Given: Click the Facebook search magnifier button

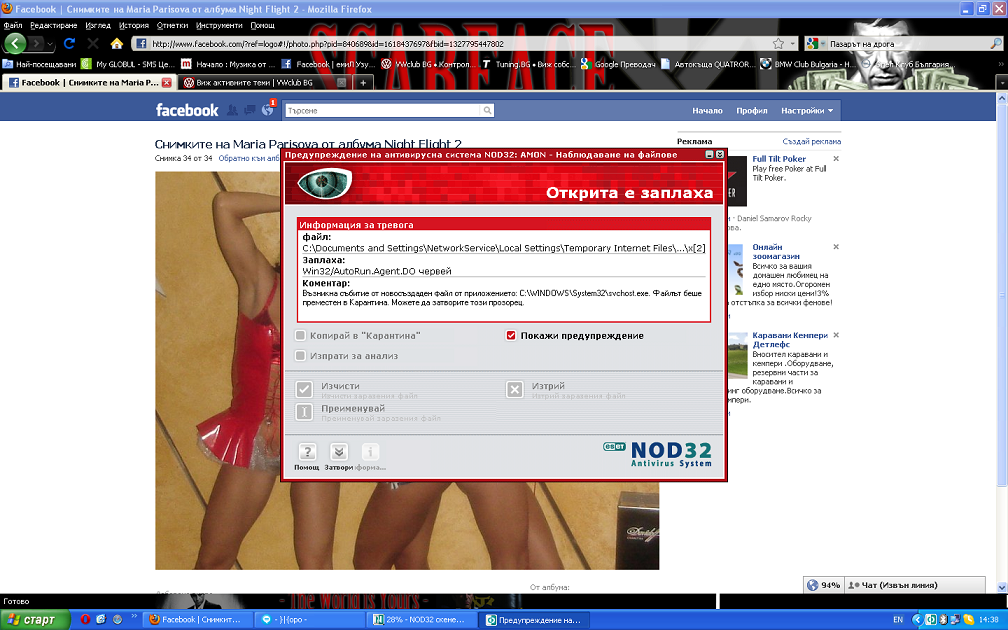Looking at the screenshot, I should coord(488,111).
